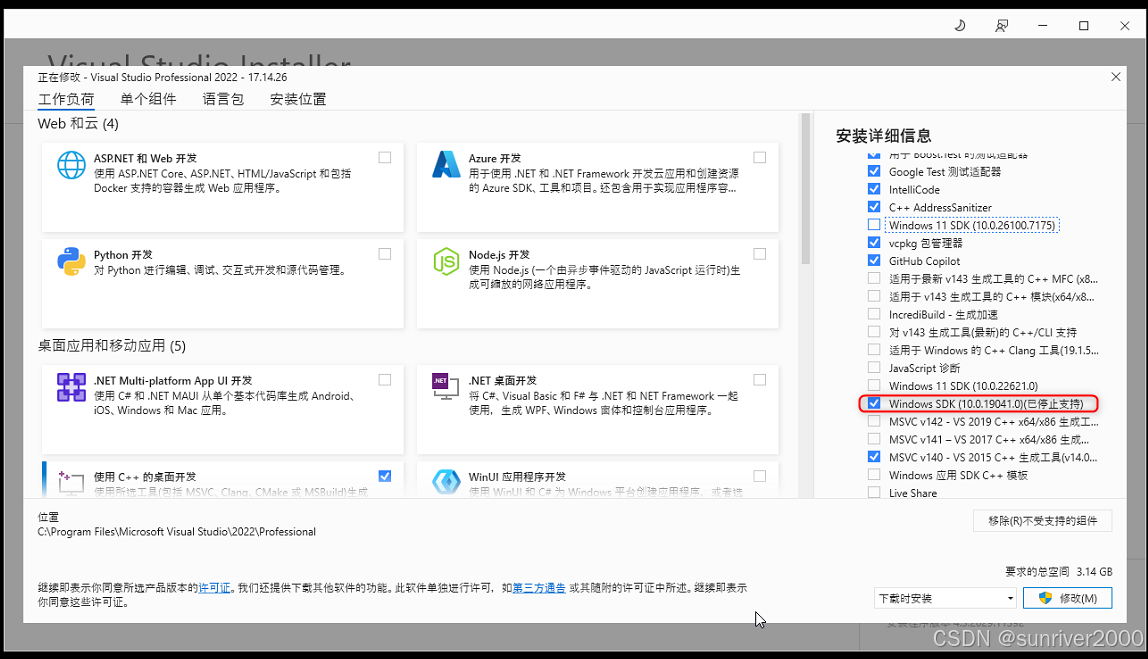Check the Node.js development workload checkbox
1148x659 pixels.
[x=760, y=254]
